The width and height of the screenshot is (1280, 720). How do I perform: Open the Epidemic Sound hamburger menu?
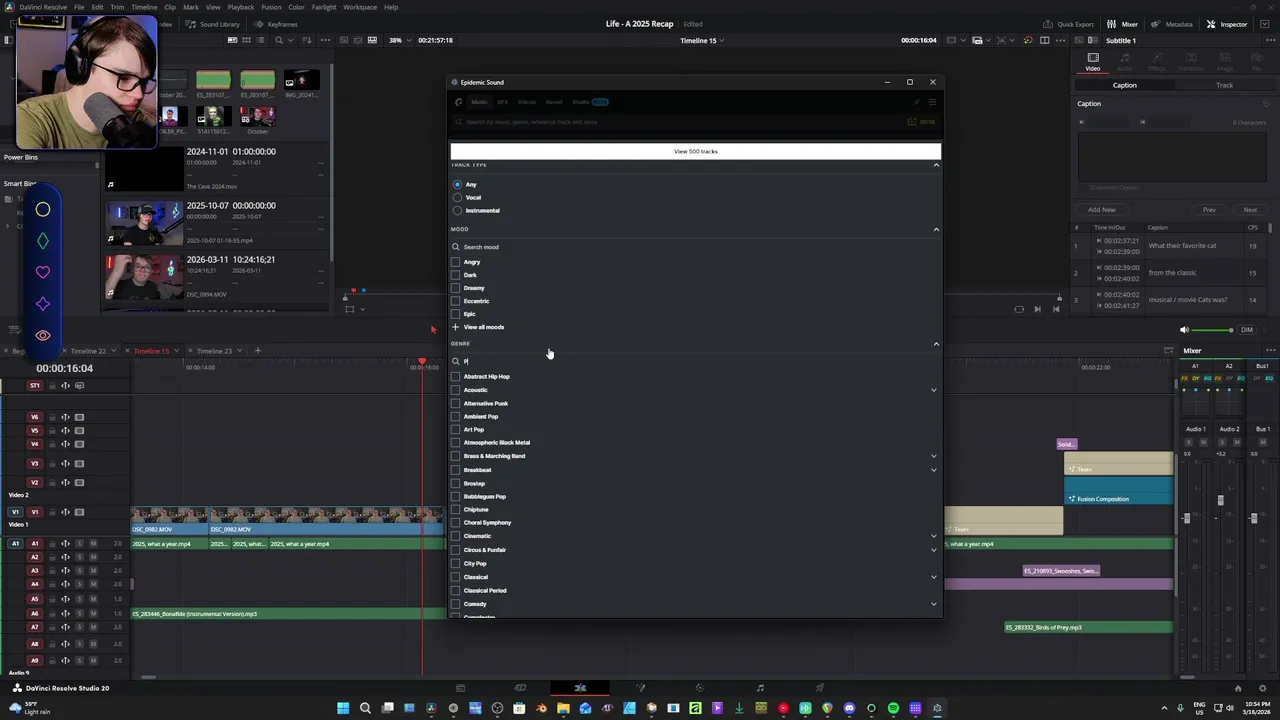point(932,102)
